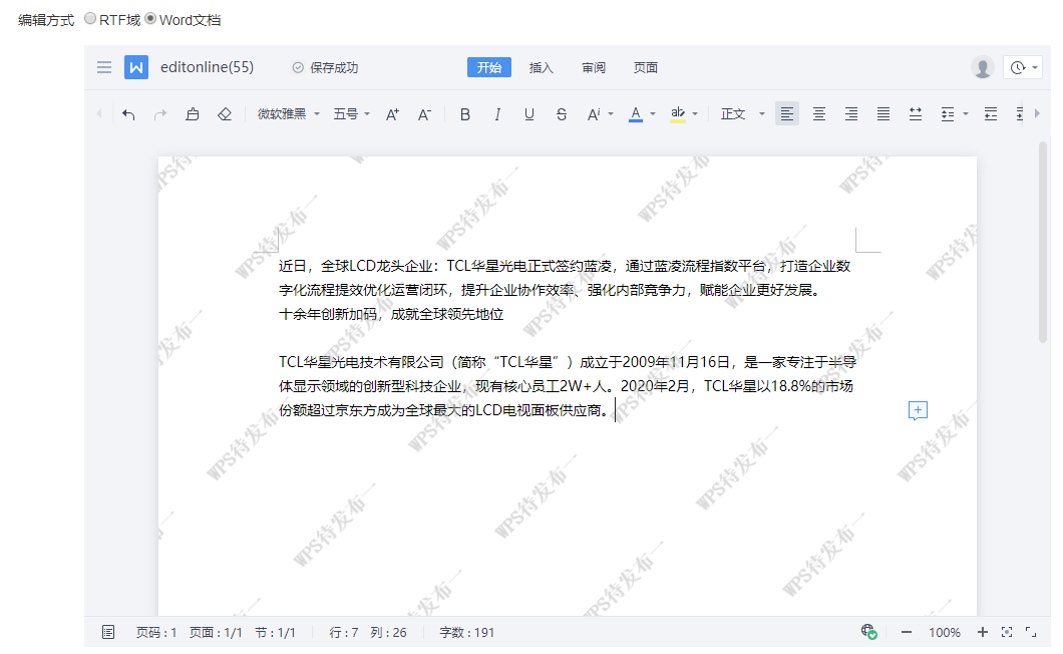Click the line 十余年创新加码，成就全球领先地位
The image size is (1063, 654).
tap(391, 314)
